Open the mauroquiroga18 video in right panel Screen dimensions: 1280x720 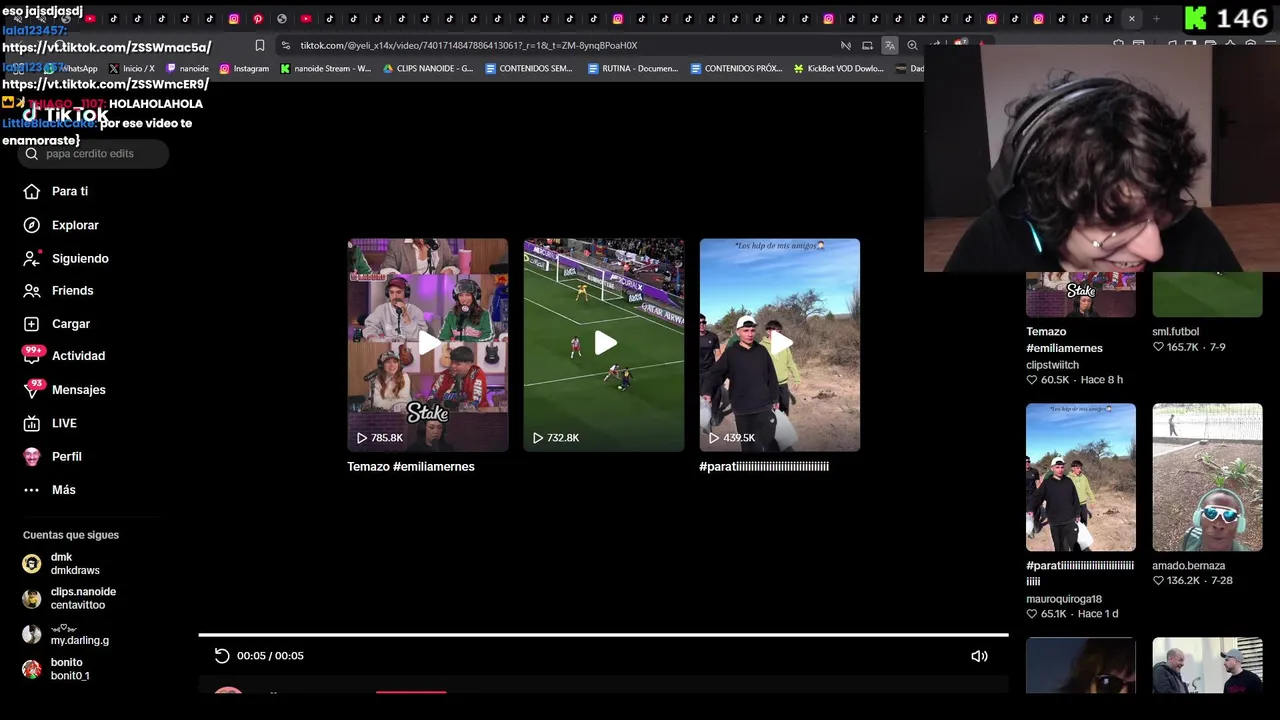pyautogui.click(x=1081, y=477)
